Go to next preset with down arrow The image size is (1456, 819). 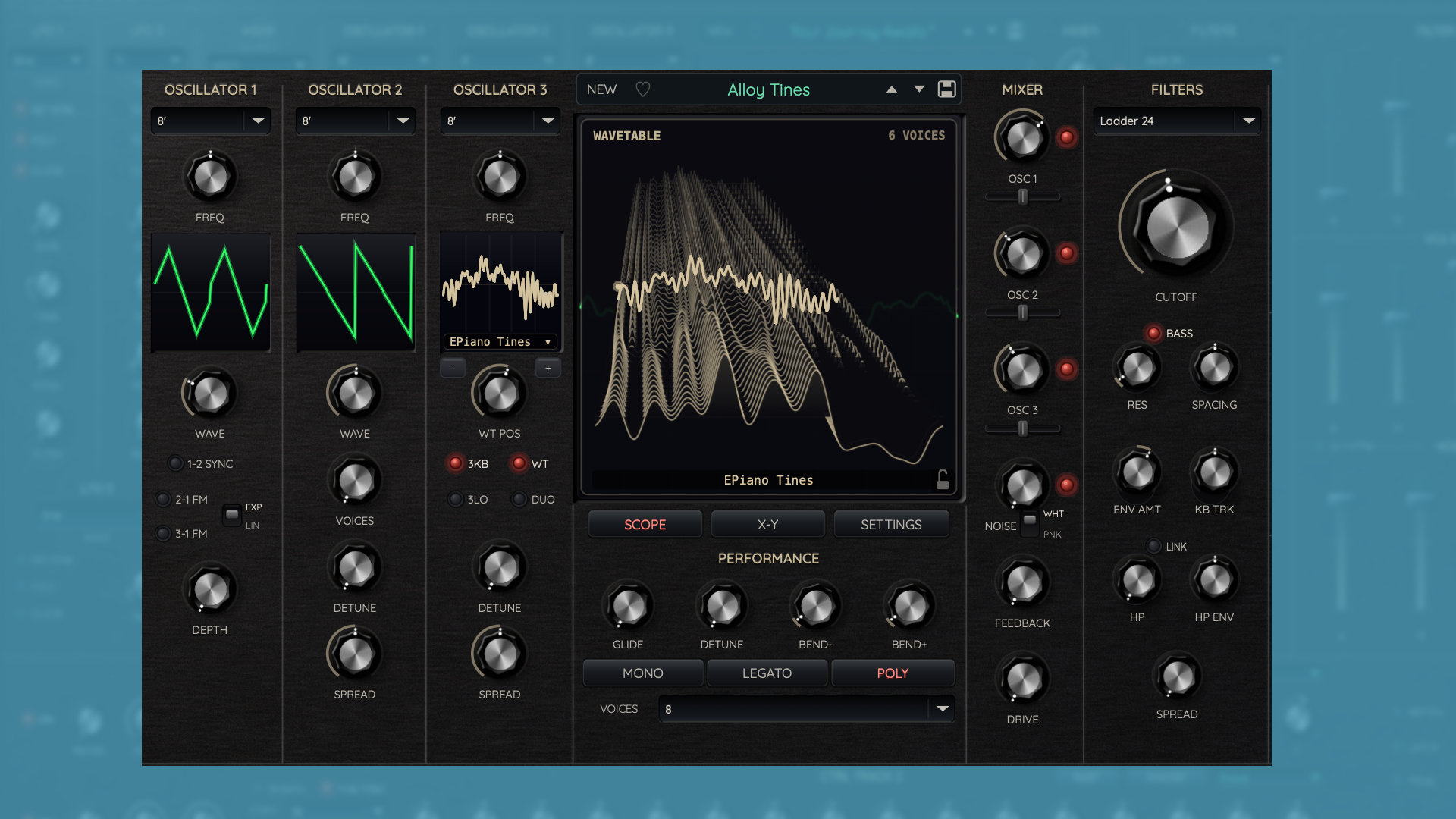tap(919, 89)
